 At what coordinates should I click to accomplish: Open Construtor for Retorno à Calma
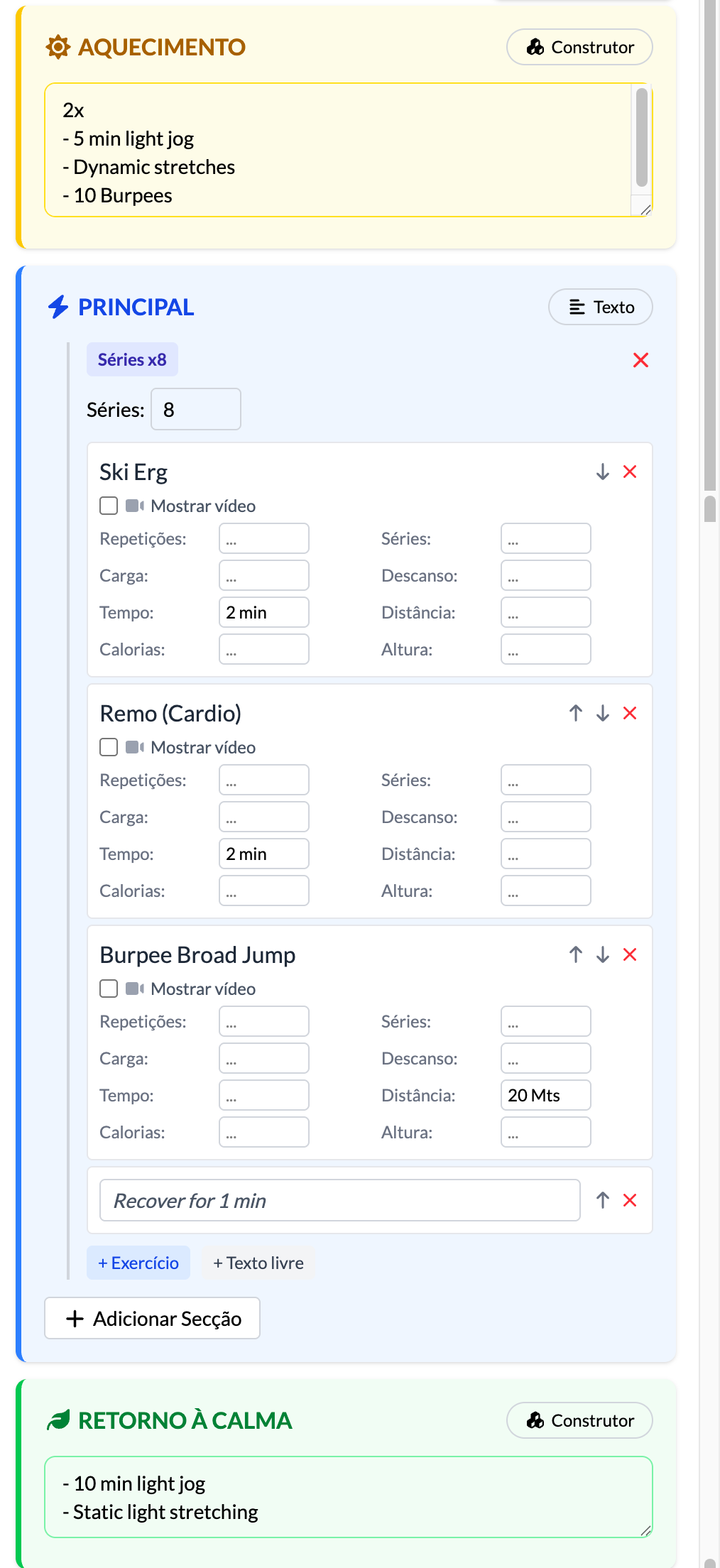579,1421
